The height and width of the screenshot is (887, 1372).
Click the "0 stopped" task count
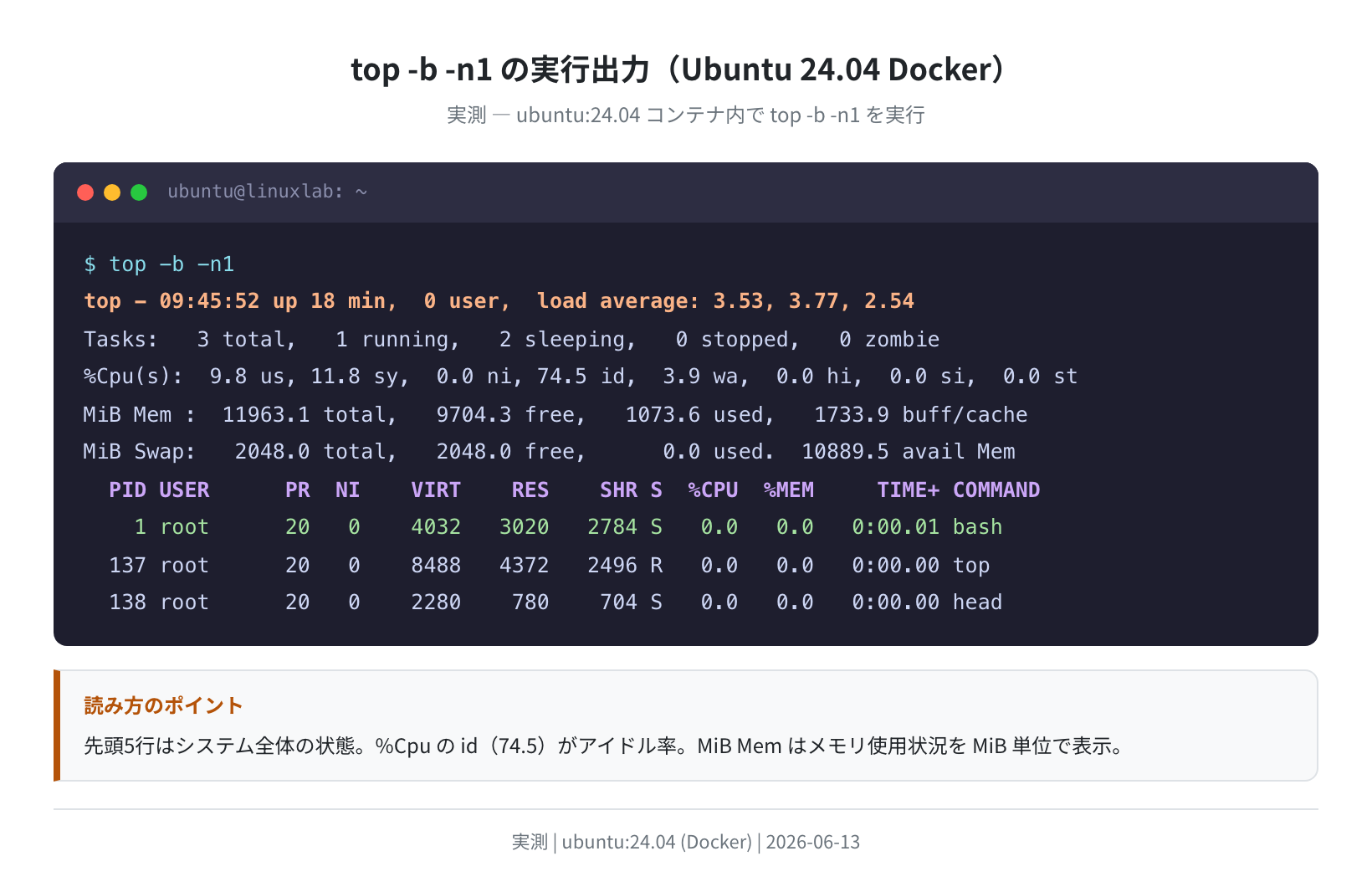[x=732, y=340]
